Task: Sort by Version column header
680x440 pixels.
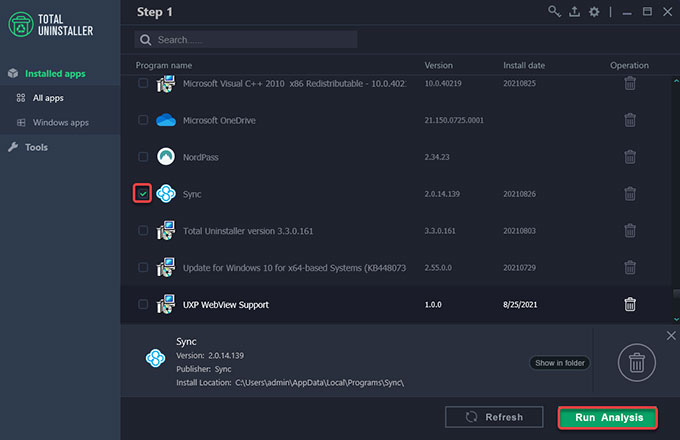Action: tap(438, 65)
